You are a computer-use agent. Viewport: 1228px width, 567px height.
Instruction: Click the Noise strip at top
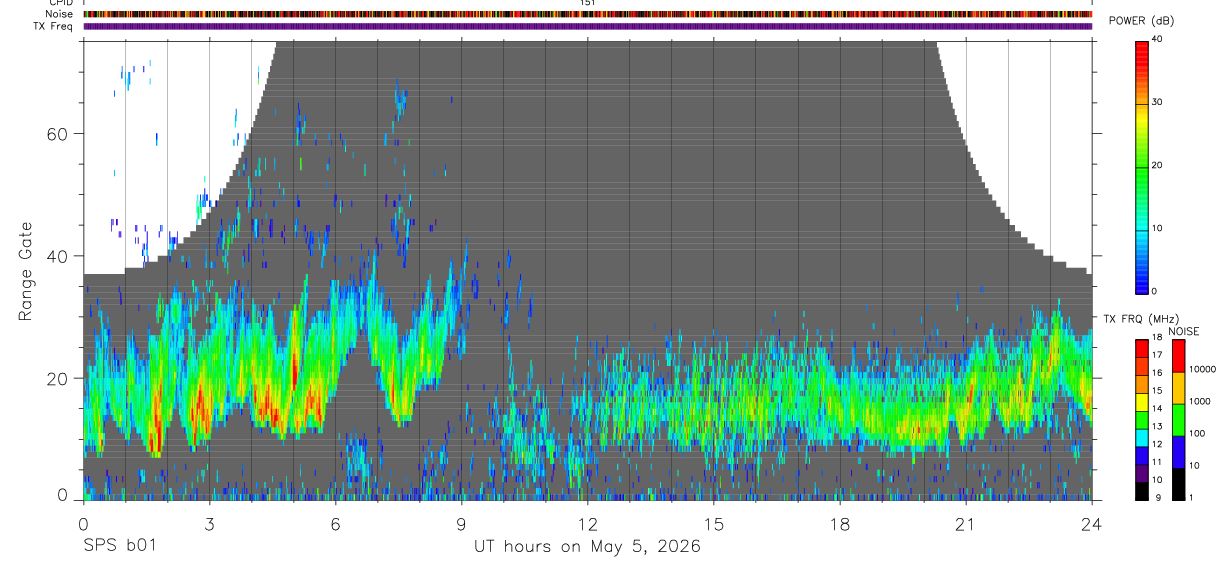[x=587, y=14]
